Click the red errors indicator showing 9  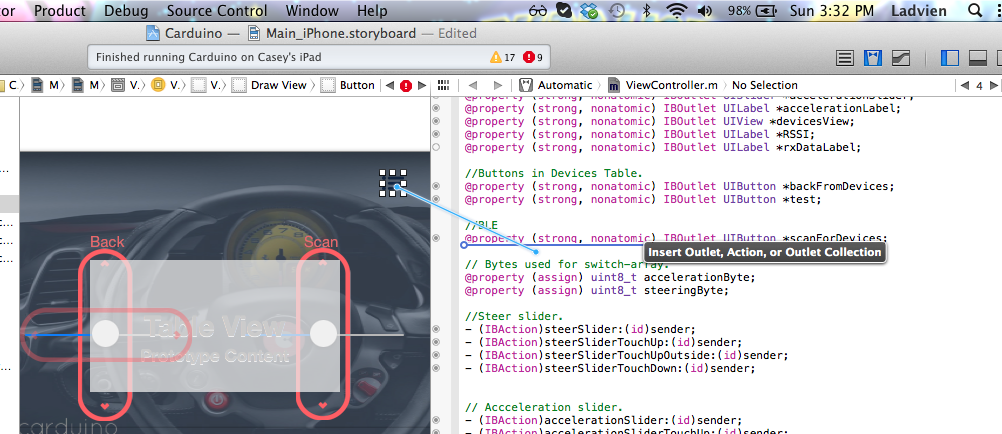(x=533, y=58)
